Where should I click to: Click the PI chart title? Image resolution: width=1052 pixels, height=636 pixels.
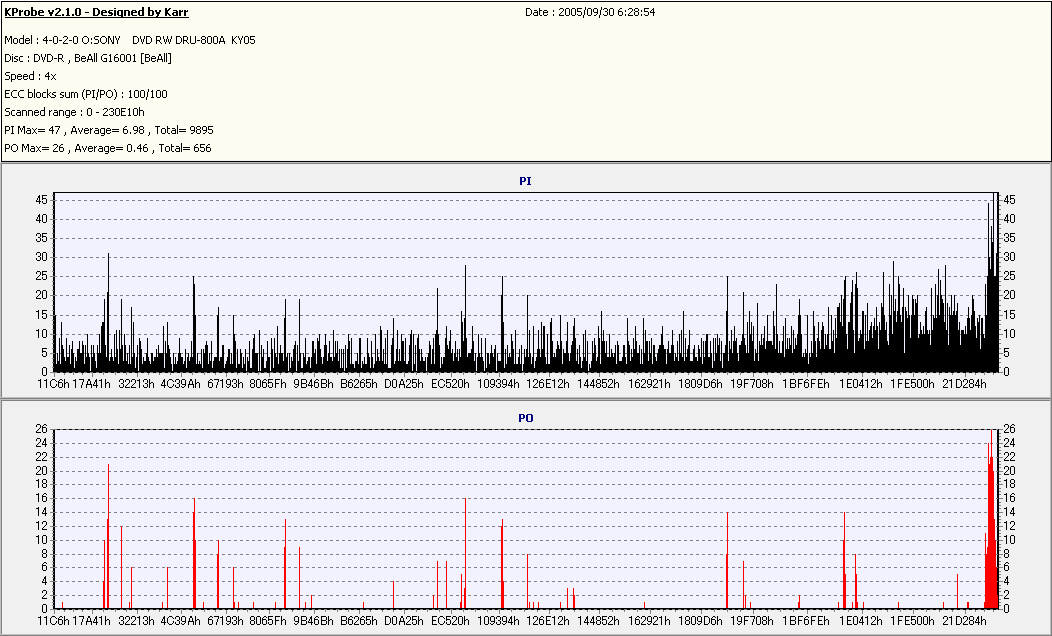525,181
